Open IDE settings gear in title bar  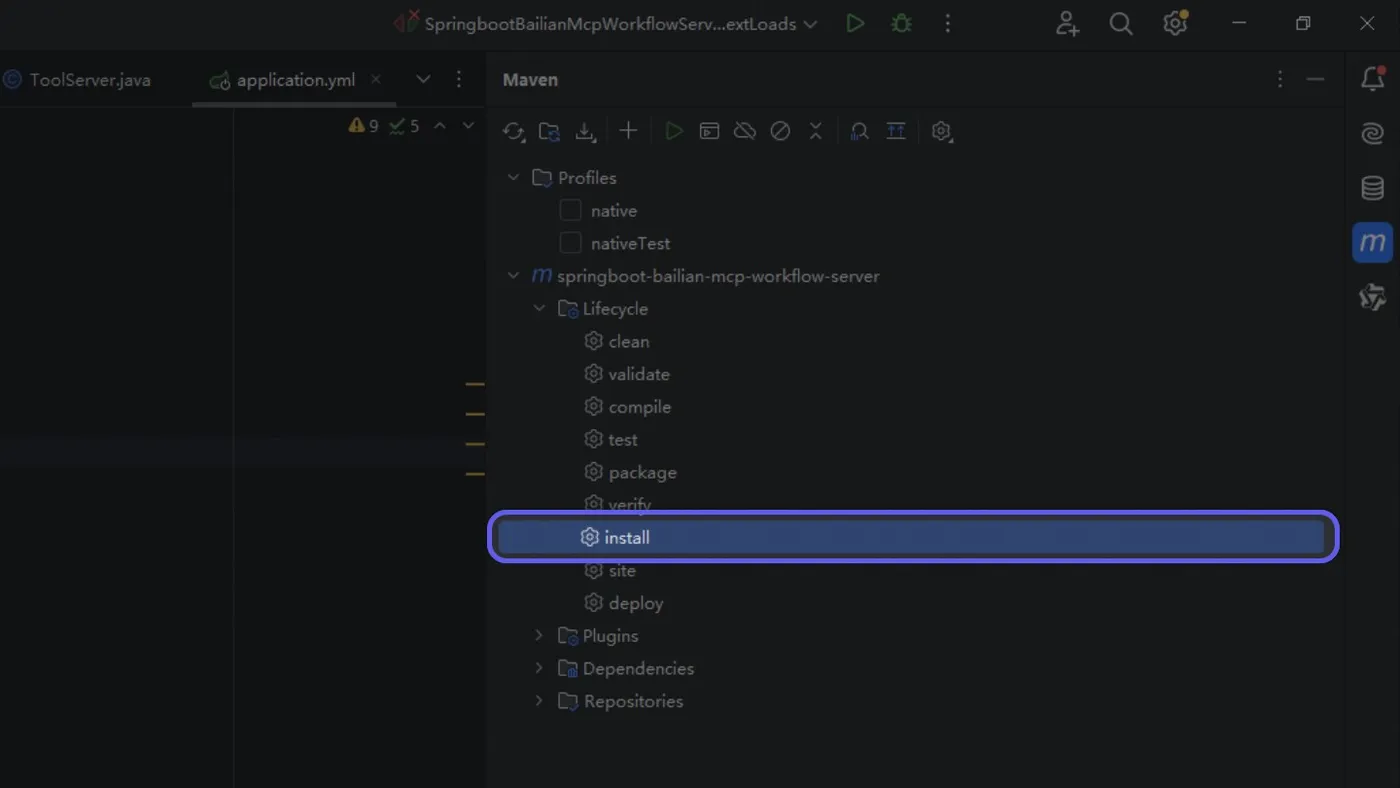1175,23
